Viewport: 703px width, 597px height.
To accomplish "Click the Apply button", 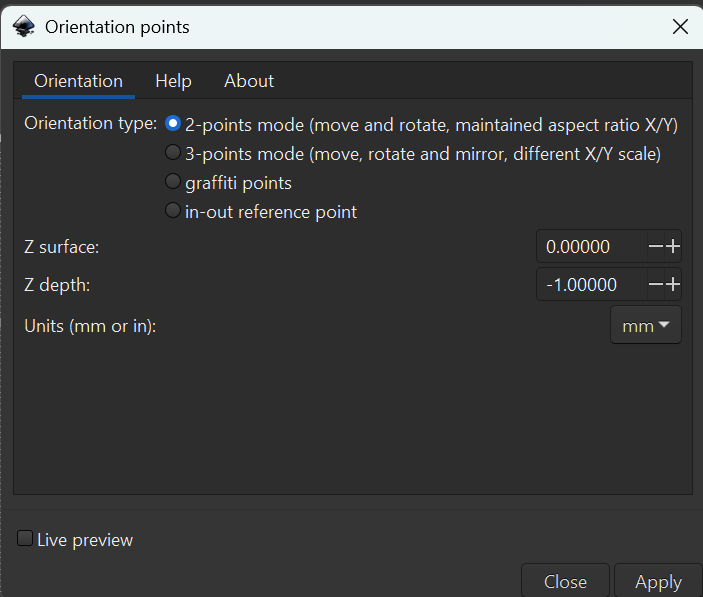I will (x=658, y=582).
